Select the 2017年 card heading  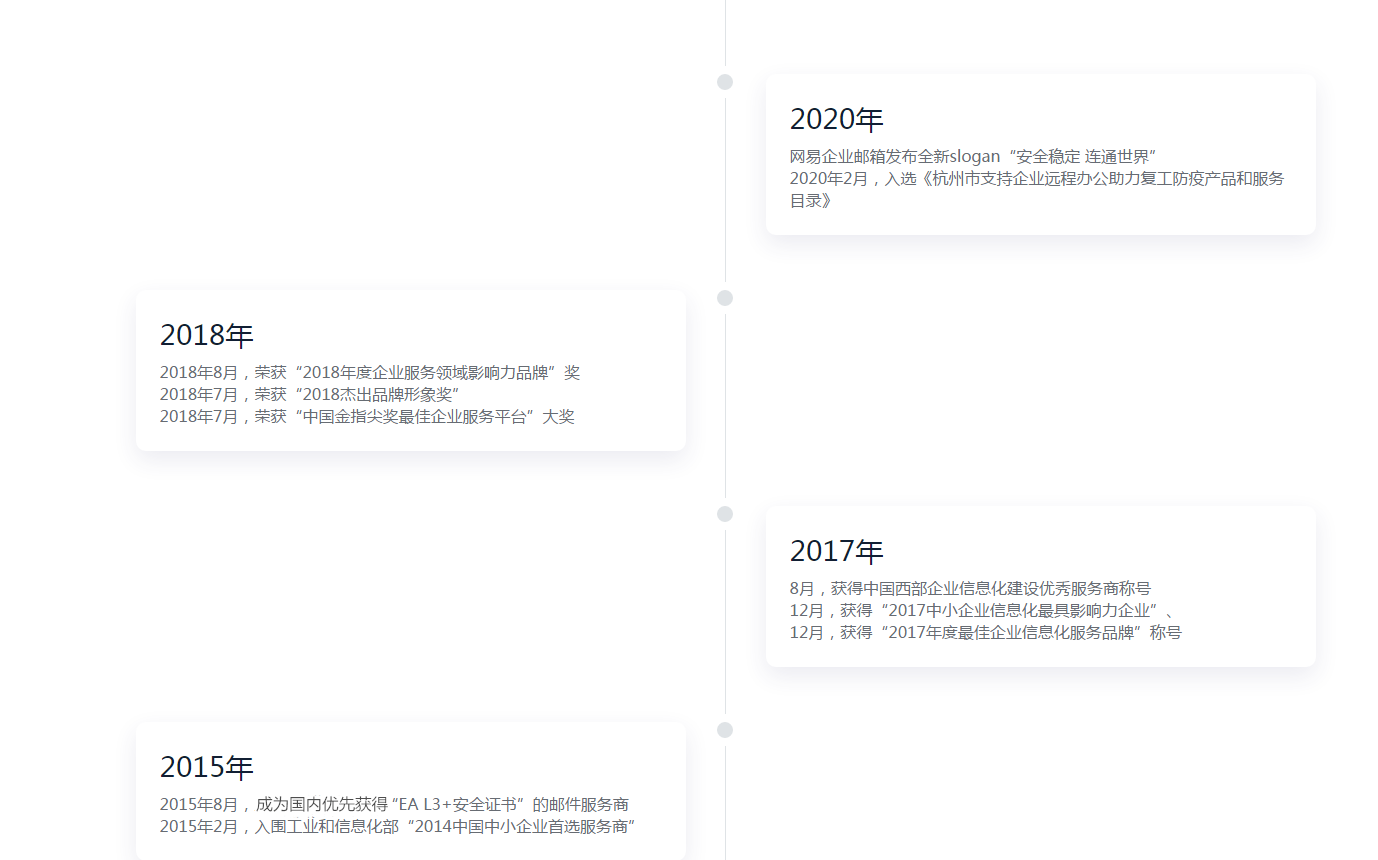[x=836, y=551]
